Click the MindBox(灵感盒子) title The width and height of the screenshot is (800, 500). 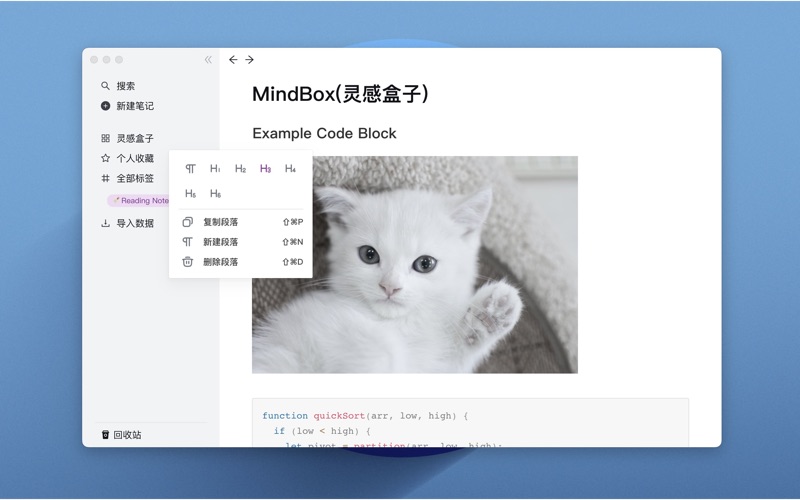tap(340, 94)
